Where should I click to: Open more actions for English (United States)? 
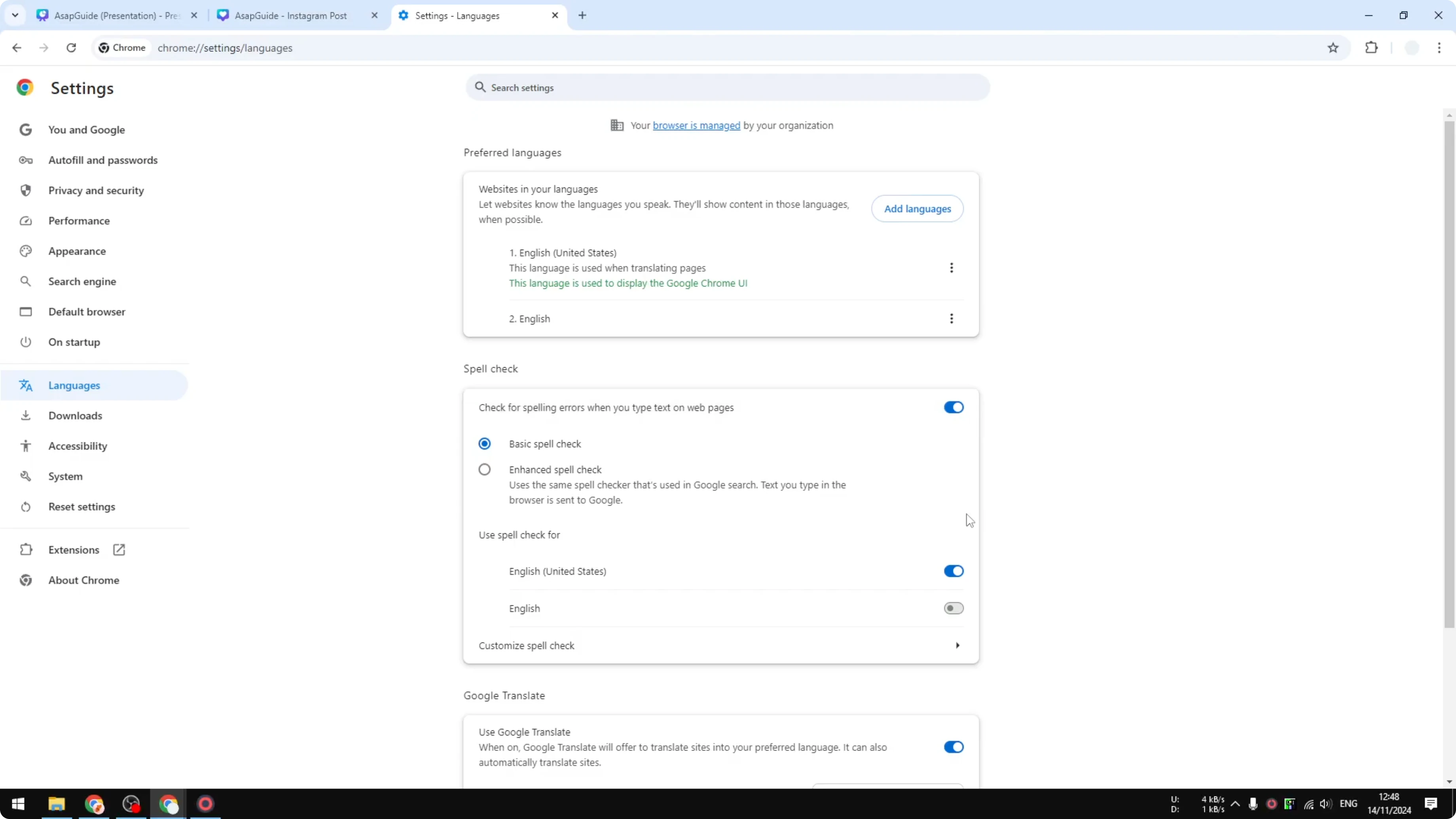coord(951,268)
